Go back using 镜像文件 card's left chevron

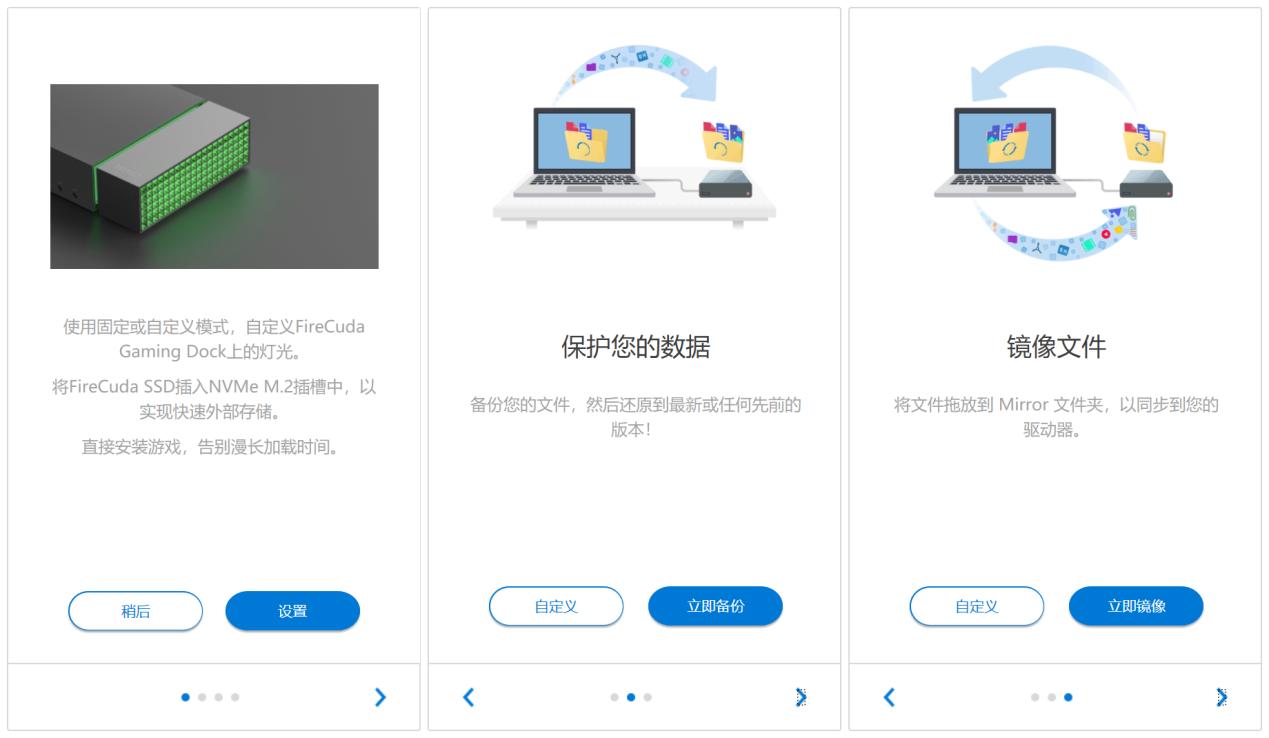click(x=889, y=697)
